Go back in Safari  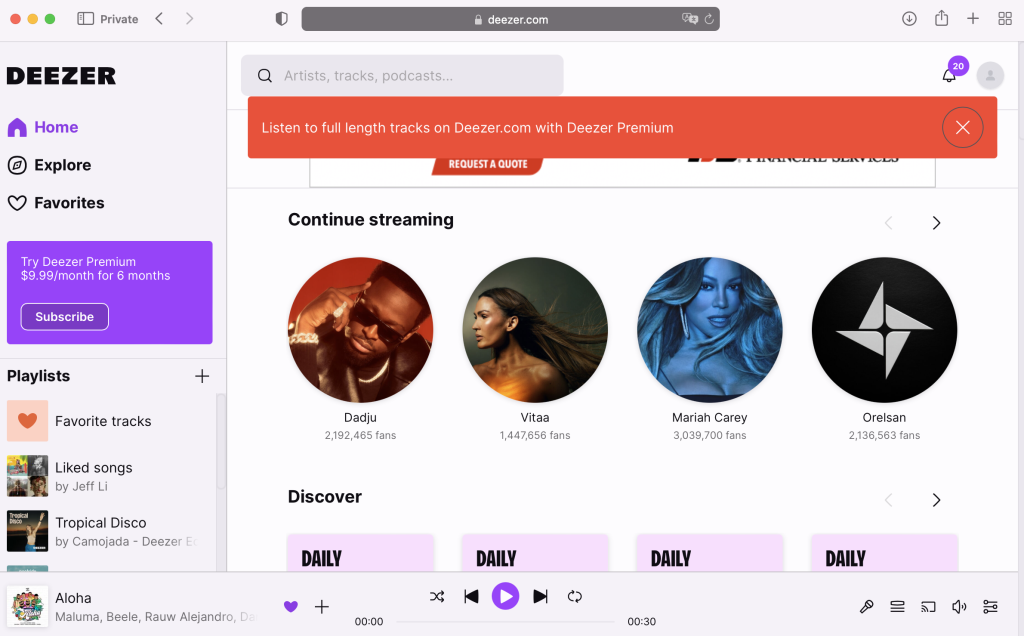pos(159,19)
